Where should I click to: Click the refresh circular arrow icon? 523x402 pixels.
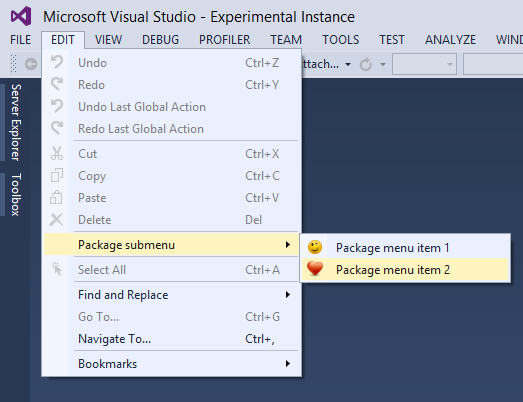tap(366, 64)
